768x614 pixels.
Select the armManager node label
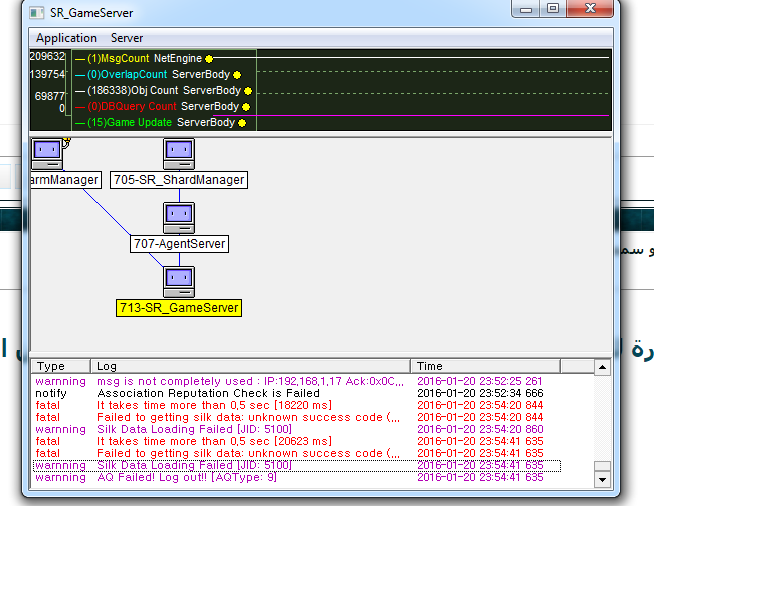pos(65,180)
